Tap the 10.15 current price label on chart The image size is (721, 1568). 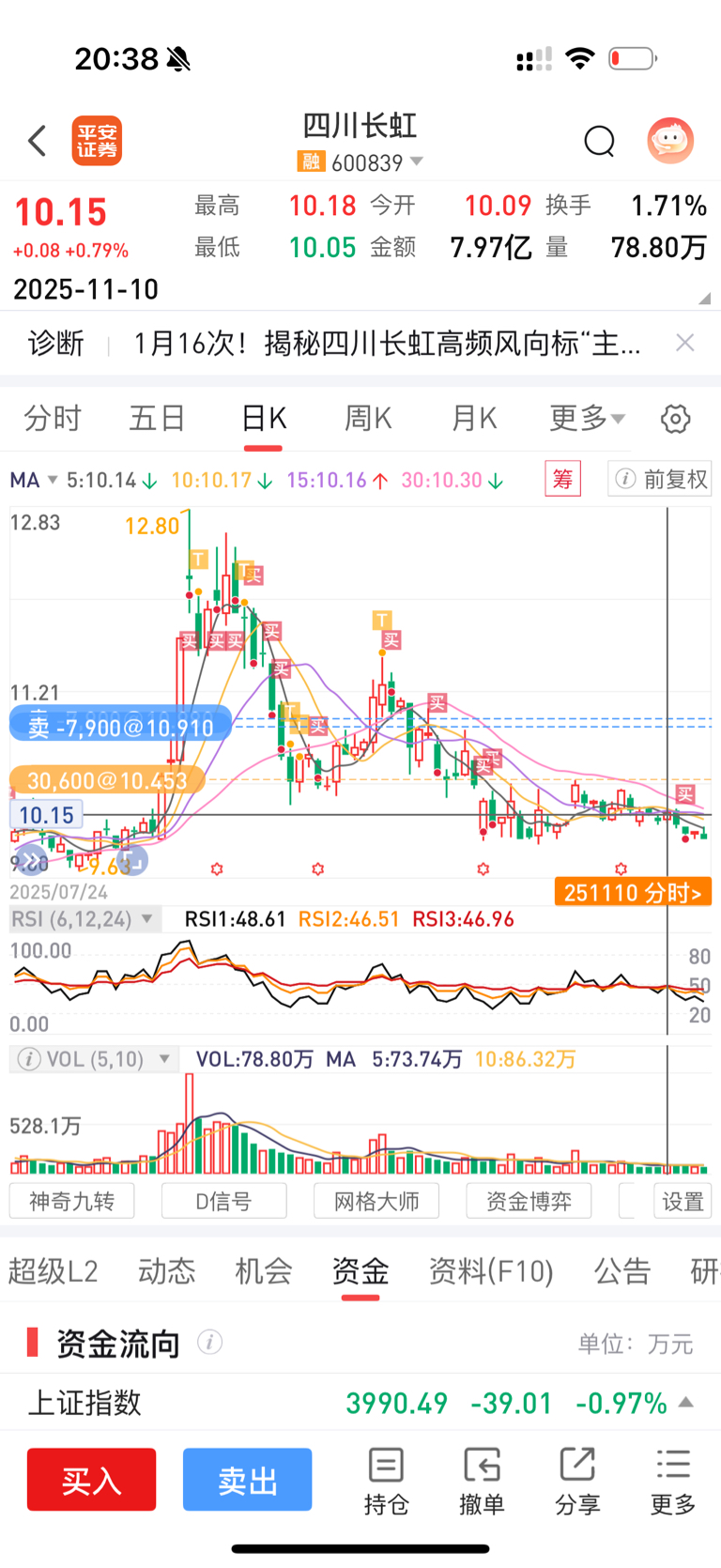pyautogui.click(x=45, y=815)
